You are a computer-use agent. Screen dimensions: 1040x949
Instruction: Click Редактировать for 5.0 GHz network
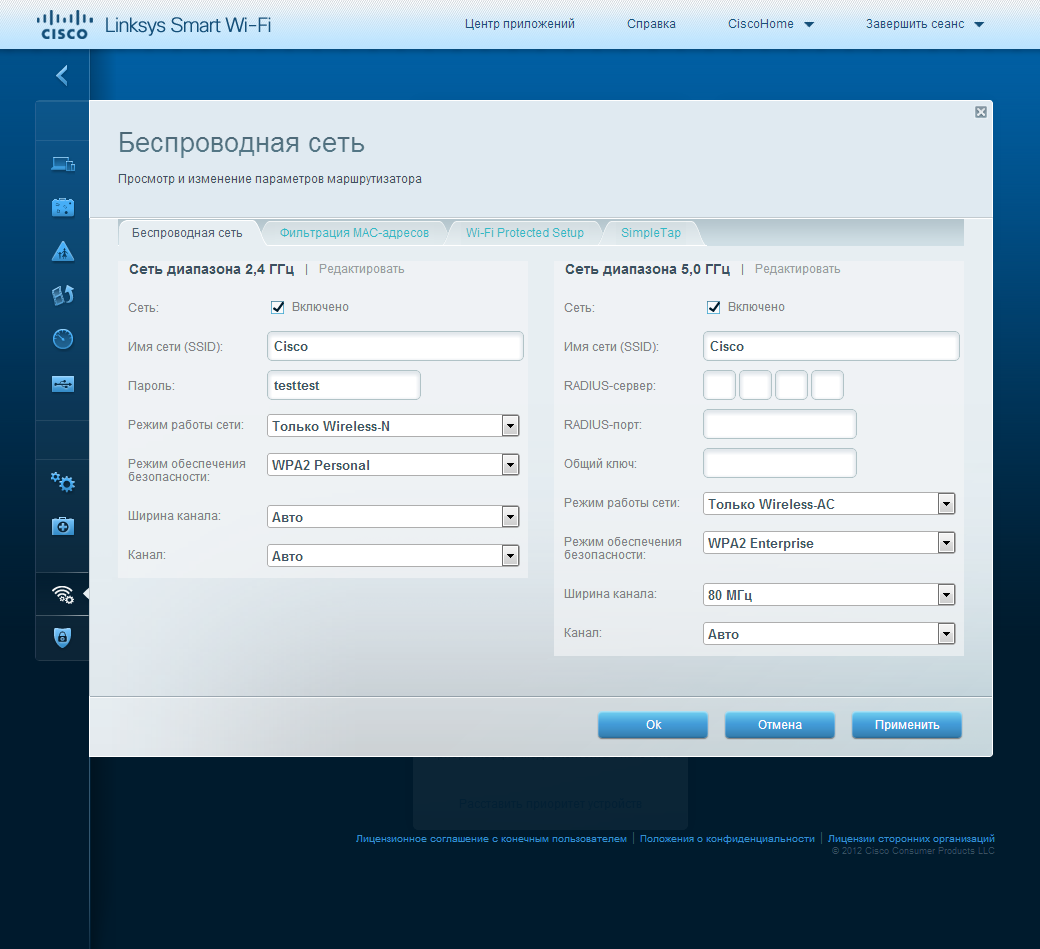point(797,269)
